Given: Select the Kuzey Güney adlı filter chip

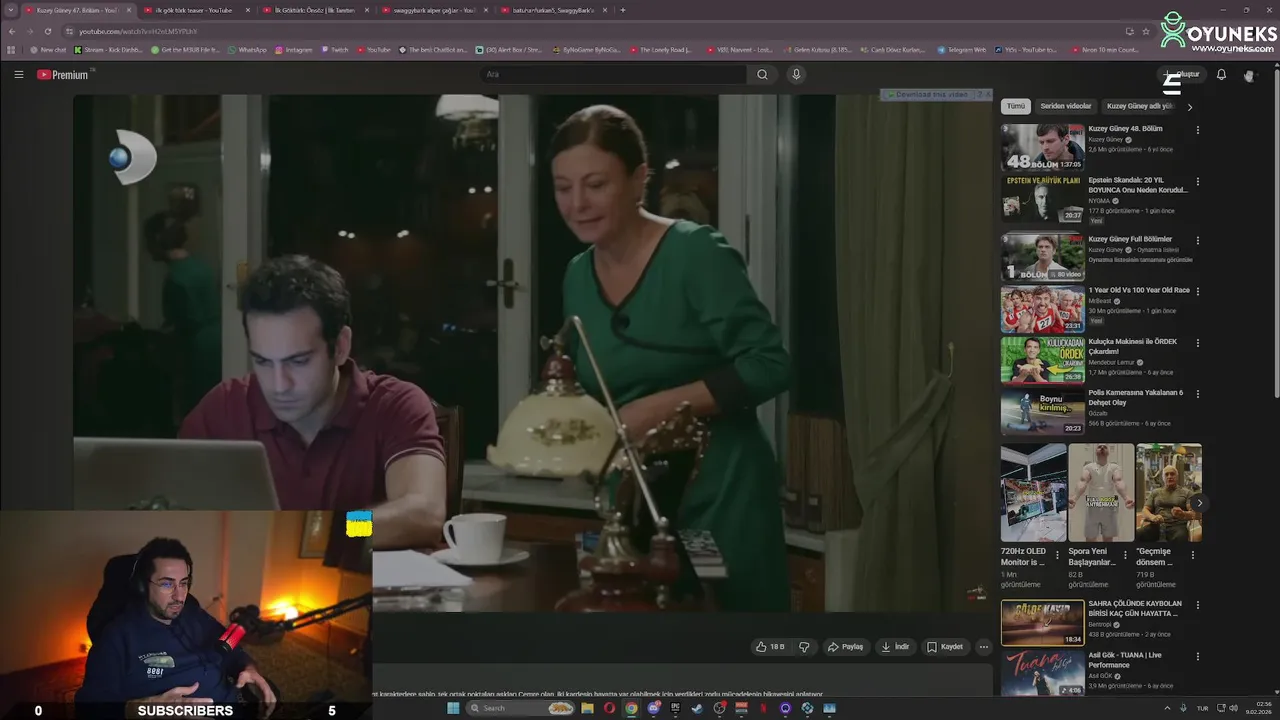Looking at the screenshot, I should point(1139,106).
